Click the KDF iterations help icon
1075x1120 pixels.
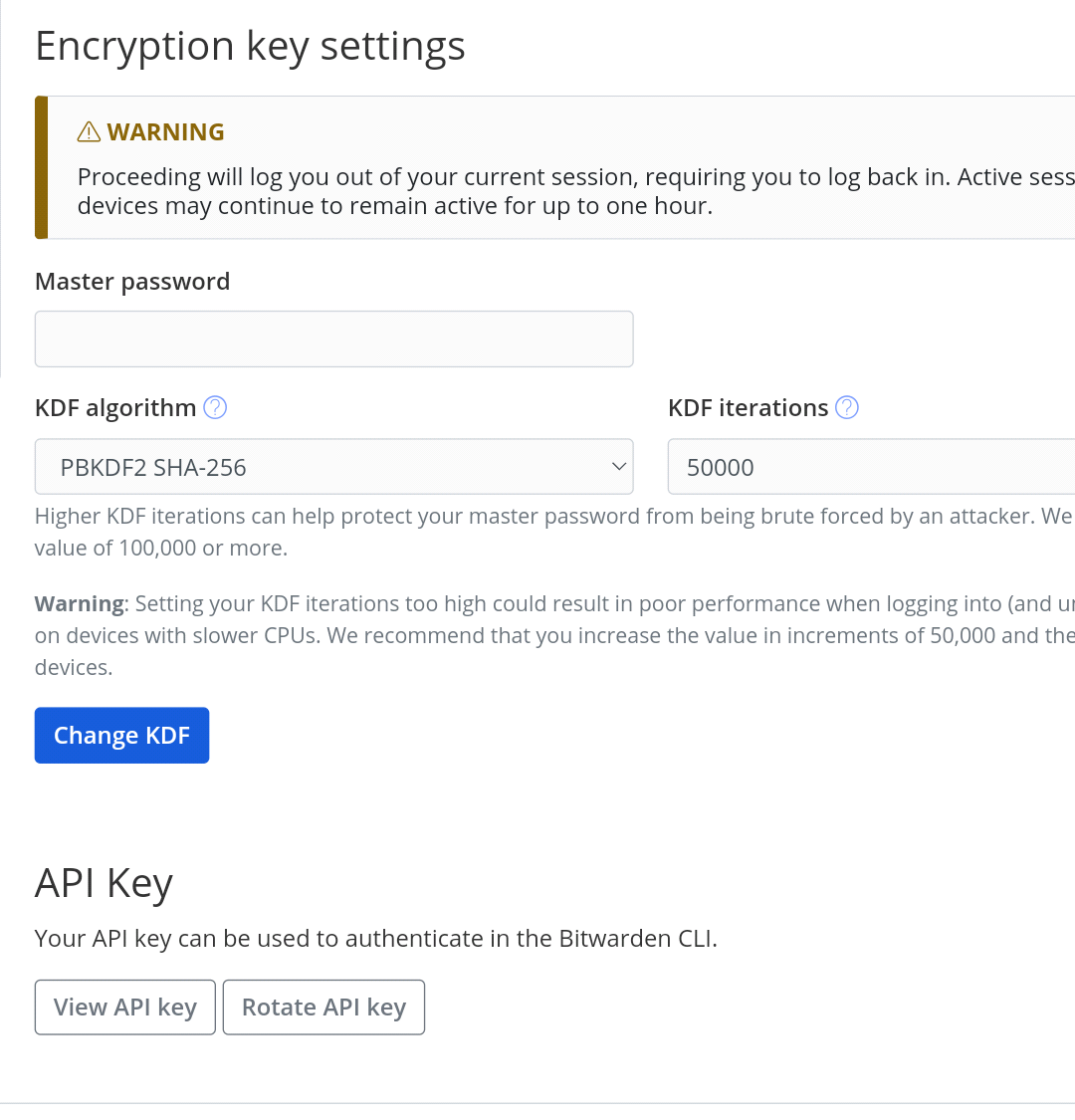coord(847,407)
